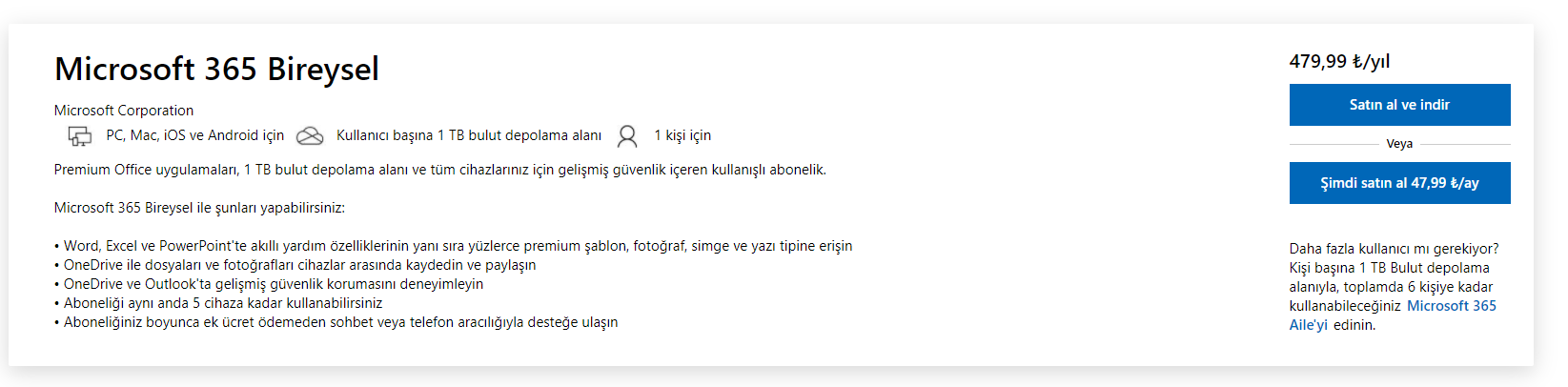Click the '1 kişi için' label

pos(682,135)
